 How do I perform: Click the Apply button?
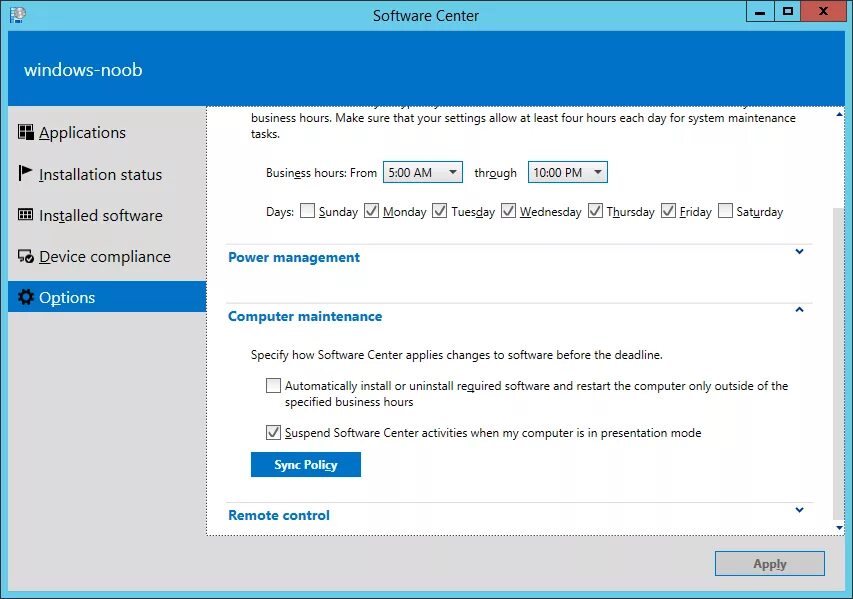pos(769,563)
